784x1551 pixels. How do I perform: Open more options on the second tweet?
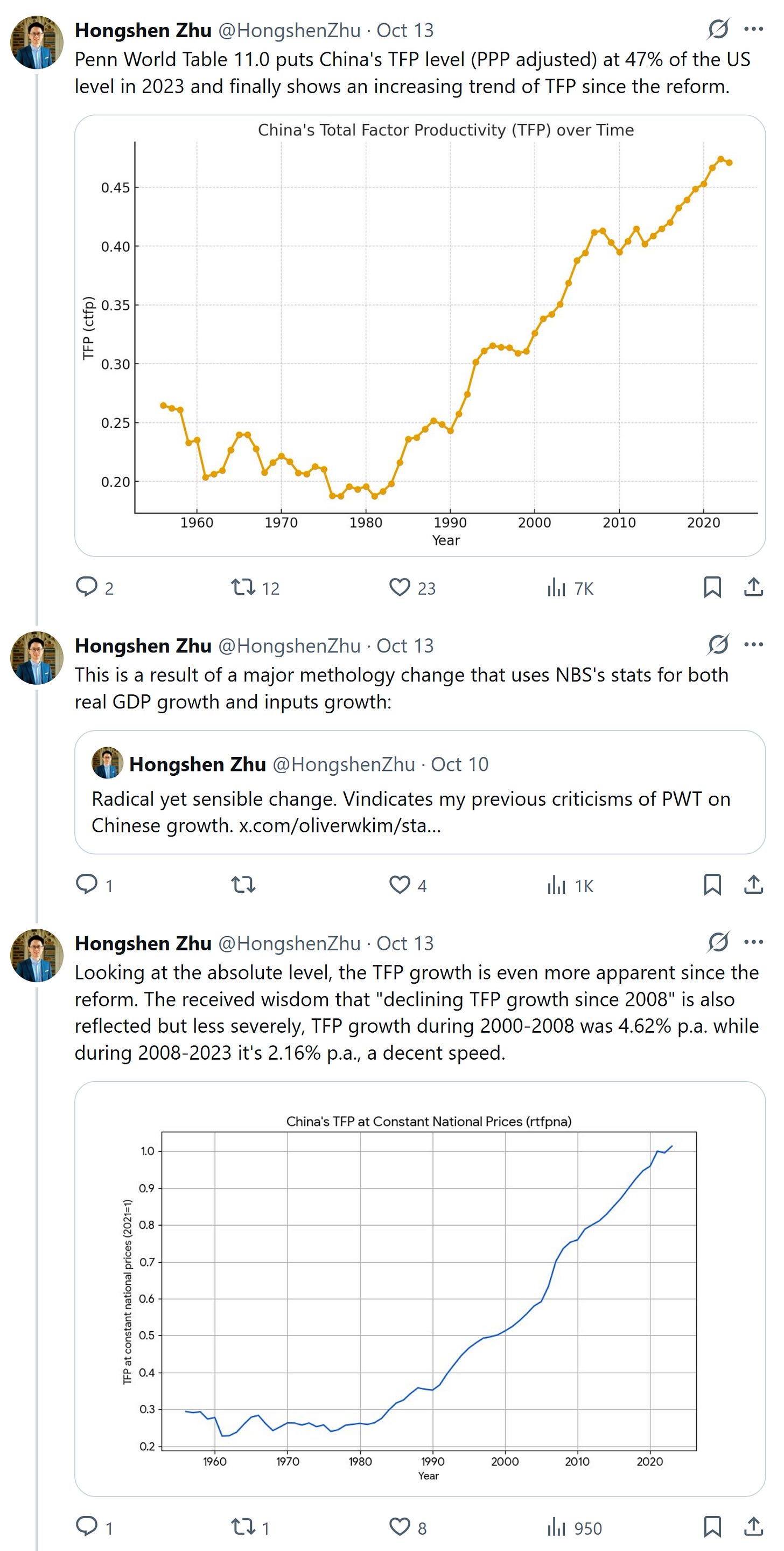point(753,644)
